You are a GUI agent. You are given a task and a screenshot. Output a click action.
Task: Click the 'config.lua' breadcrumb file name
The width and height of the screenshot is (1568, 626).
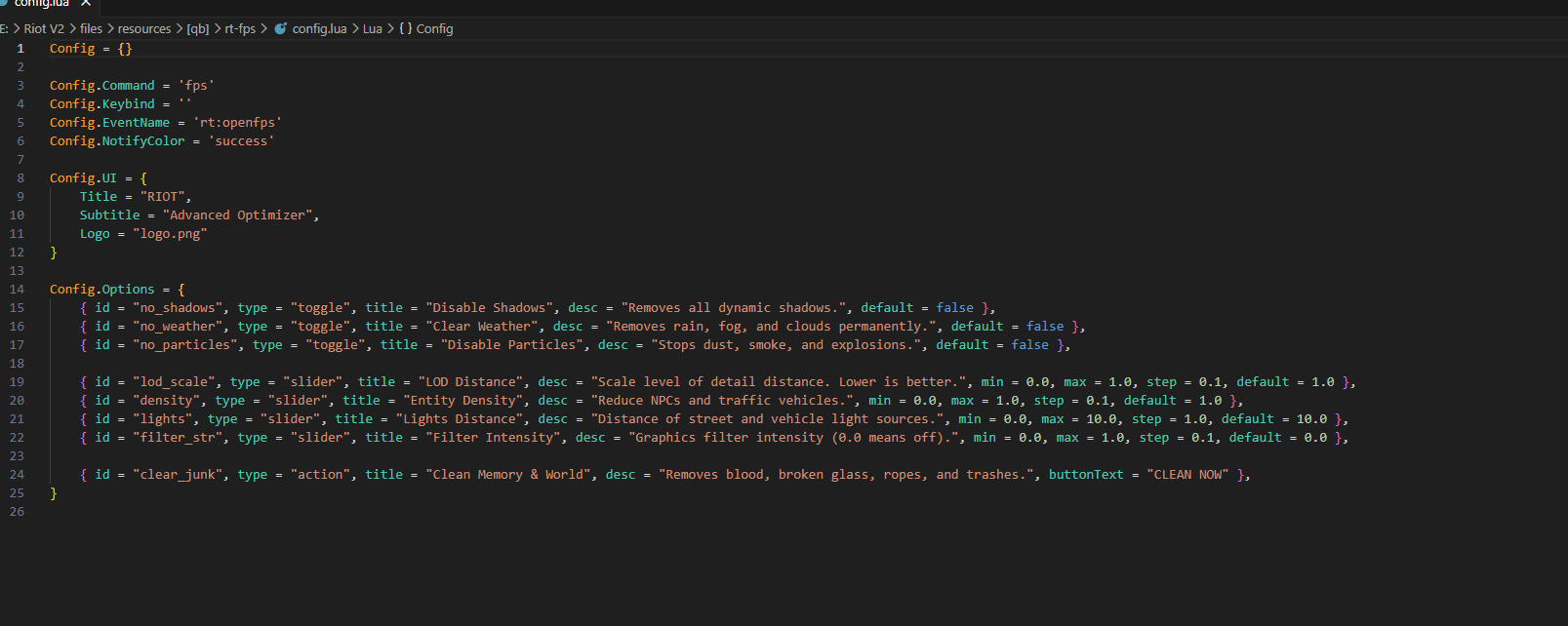319,28
